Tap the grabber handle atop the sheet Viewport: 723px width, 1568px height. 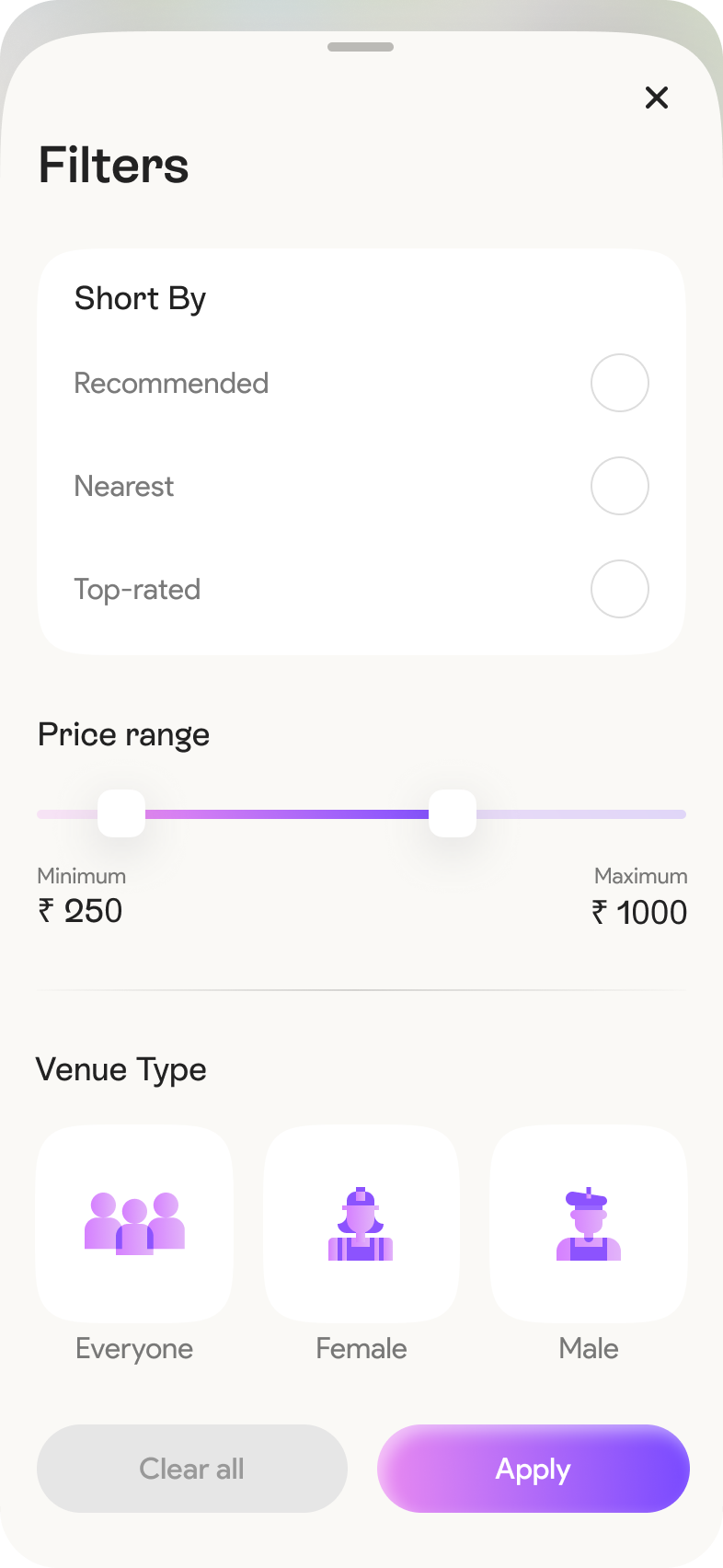click(361, 47)
